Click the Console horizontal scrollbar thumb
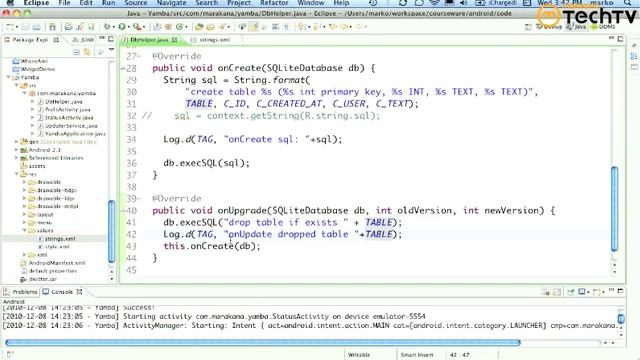Image resolution: width=640 pixels, height=360 pixels. [263, 342]
